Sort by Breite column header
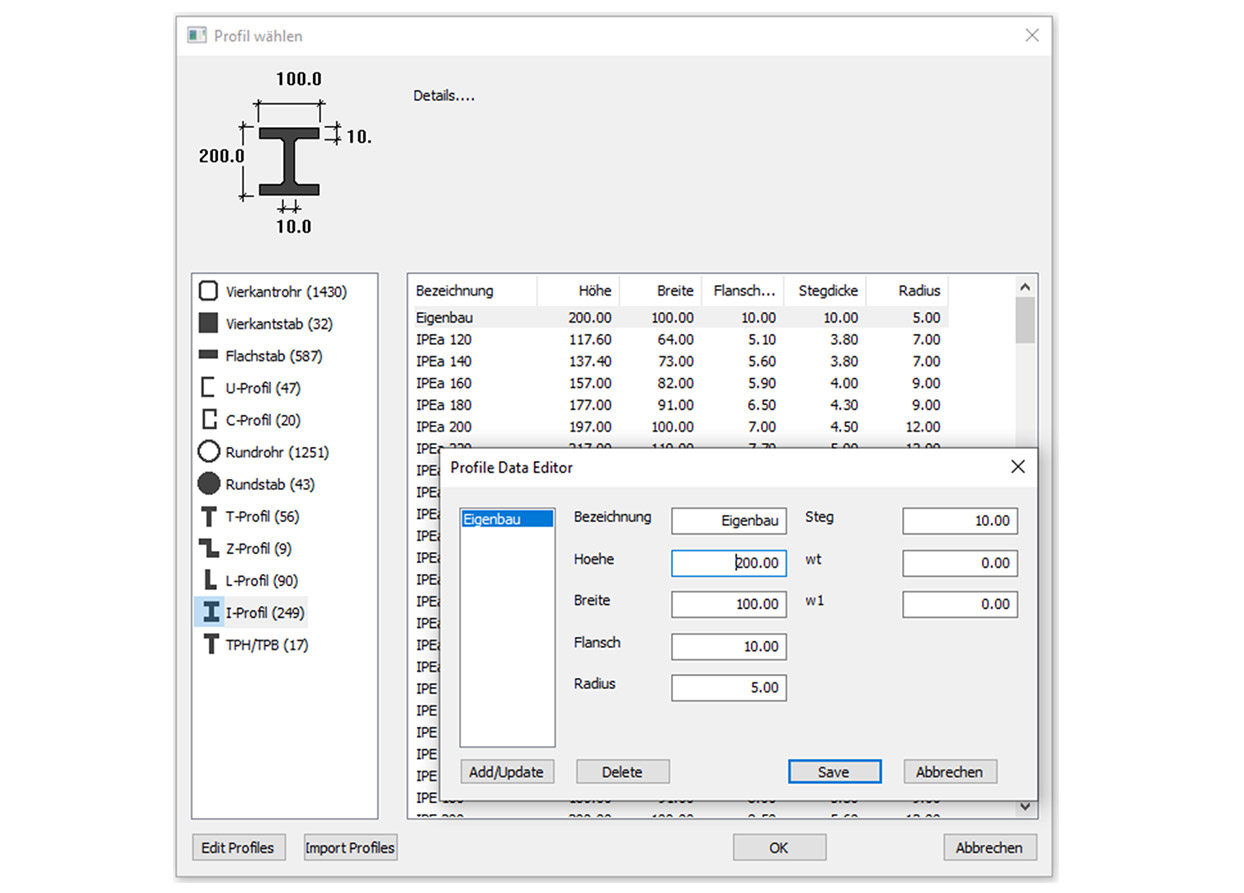Screen dimensions: 1244x893 [661, 291]
